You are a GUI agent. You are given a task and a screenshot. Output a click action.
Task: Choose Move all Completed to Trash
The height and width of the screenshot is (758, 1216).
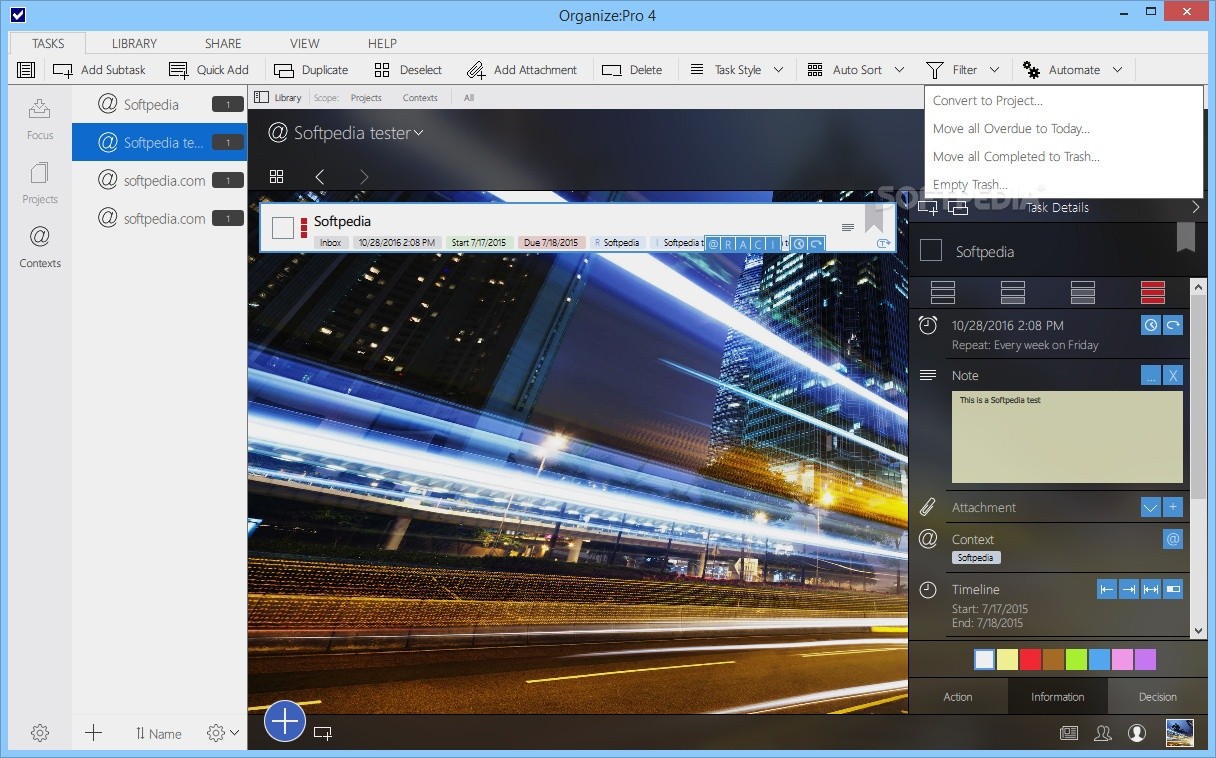coord(1016,156)
